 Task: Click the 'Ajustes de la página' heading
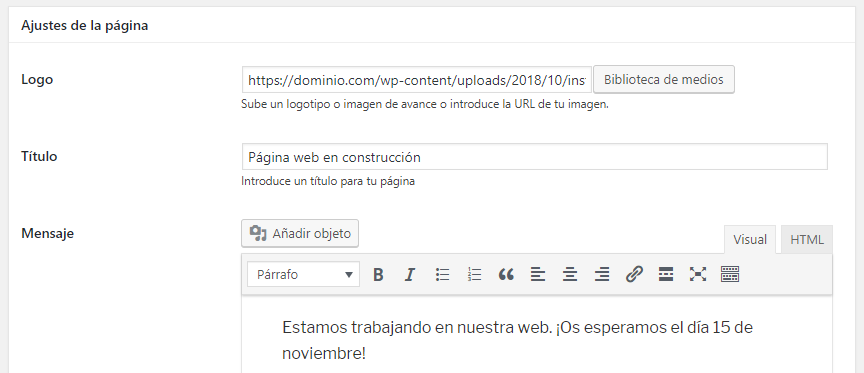coord(84,26)
